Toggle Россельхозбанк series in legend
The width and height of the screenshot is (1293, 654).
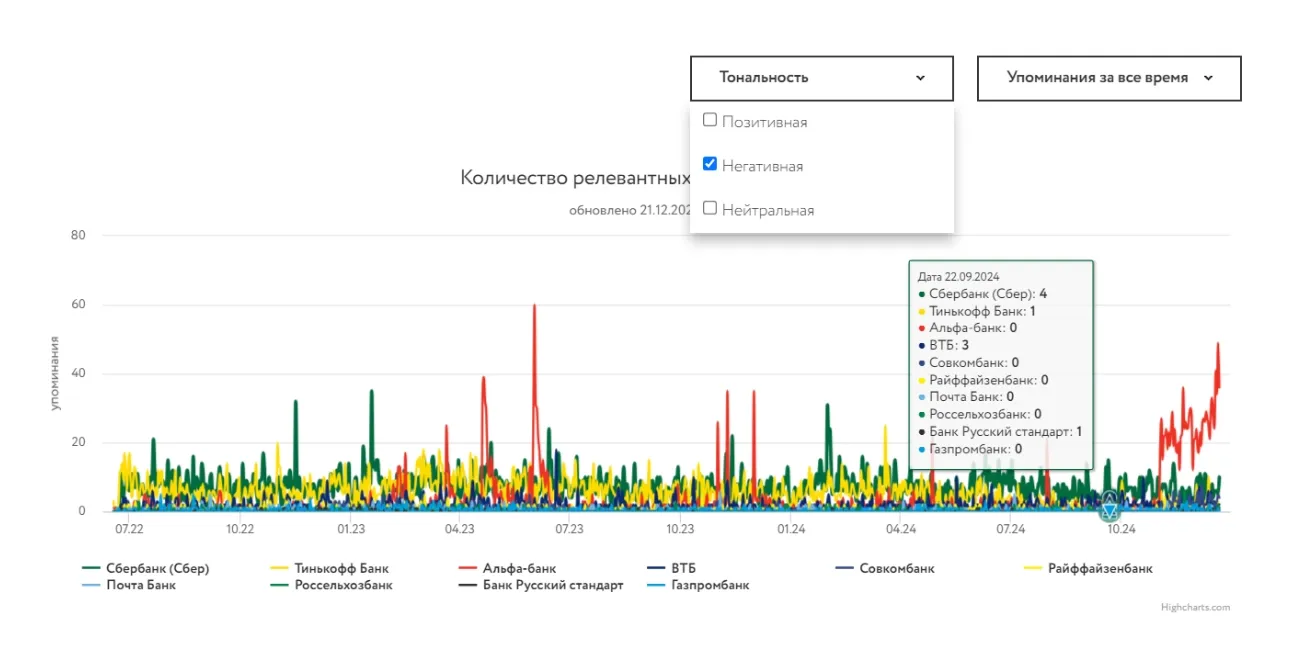click(x=331, y=585)
